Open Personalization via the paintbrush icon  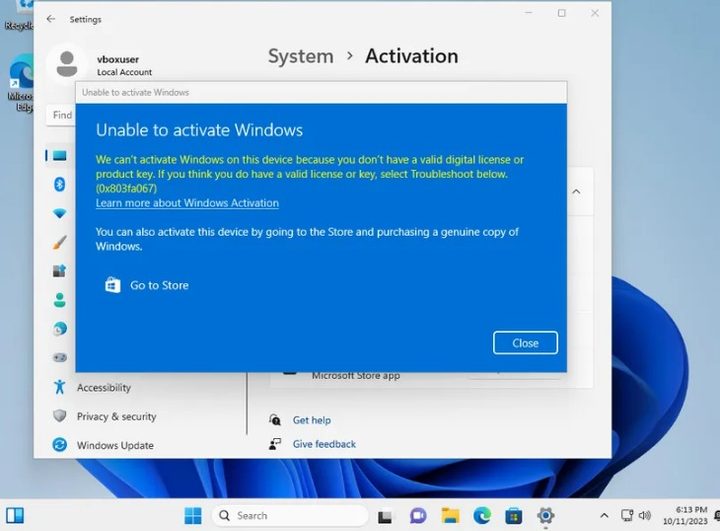[59, 242]
